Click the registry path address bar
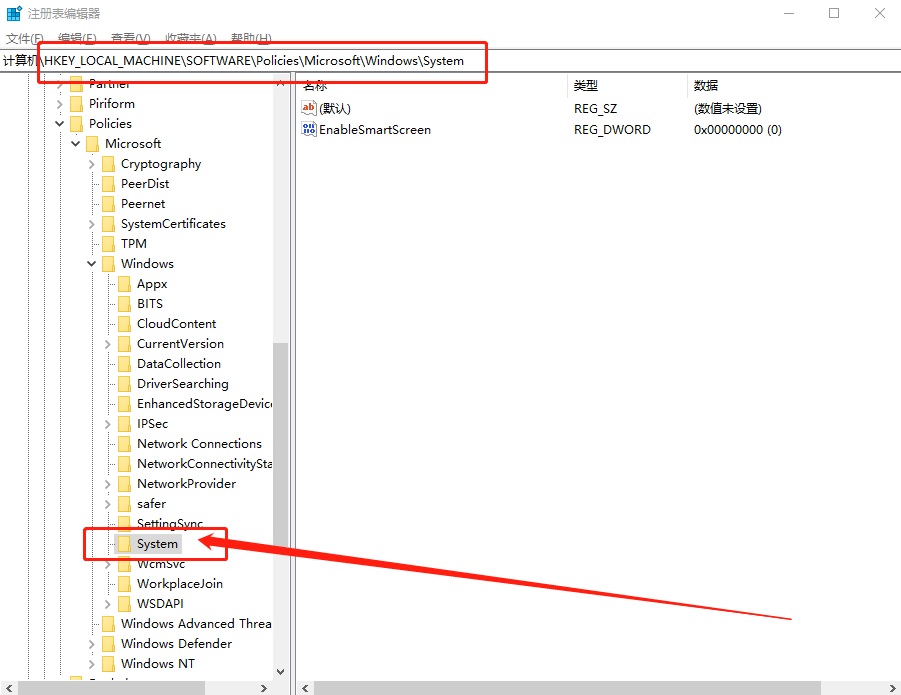 click(x=450, y=60)
